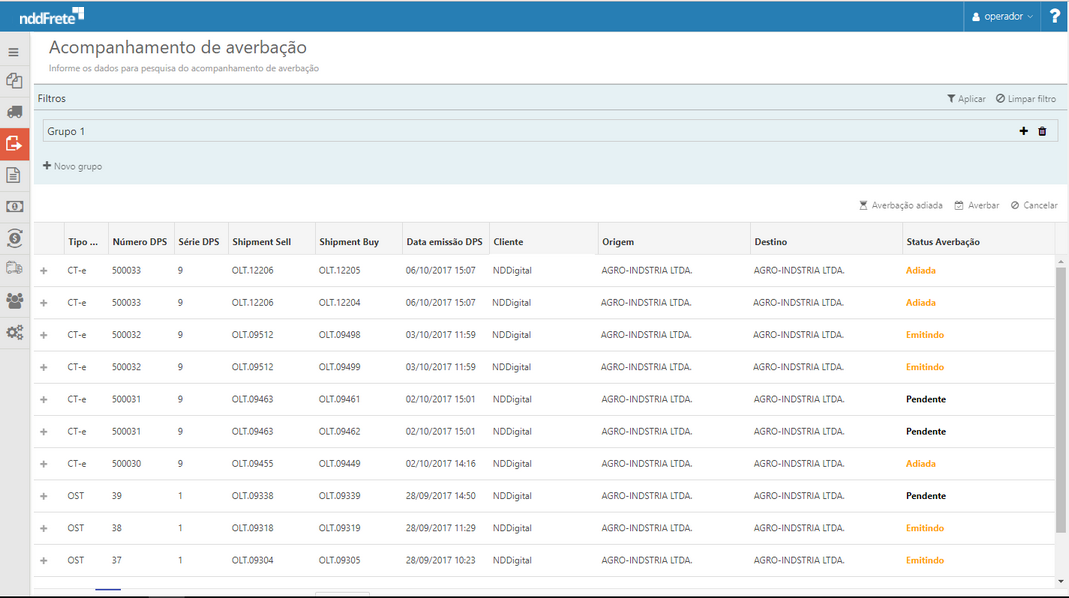Select the money bill icon in the sidebar
Viewport: 1069px width, 598px height.
point(14,206)
